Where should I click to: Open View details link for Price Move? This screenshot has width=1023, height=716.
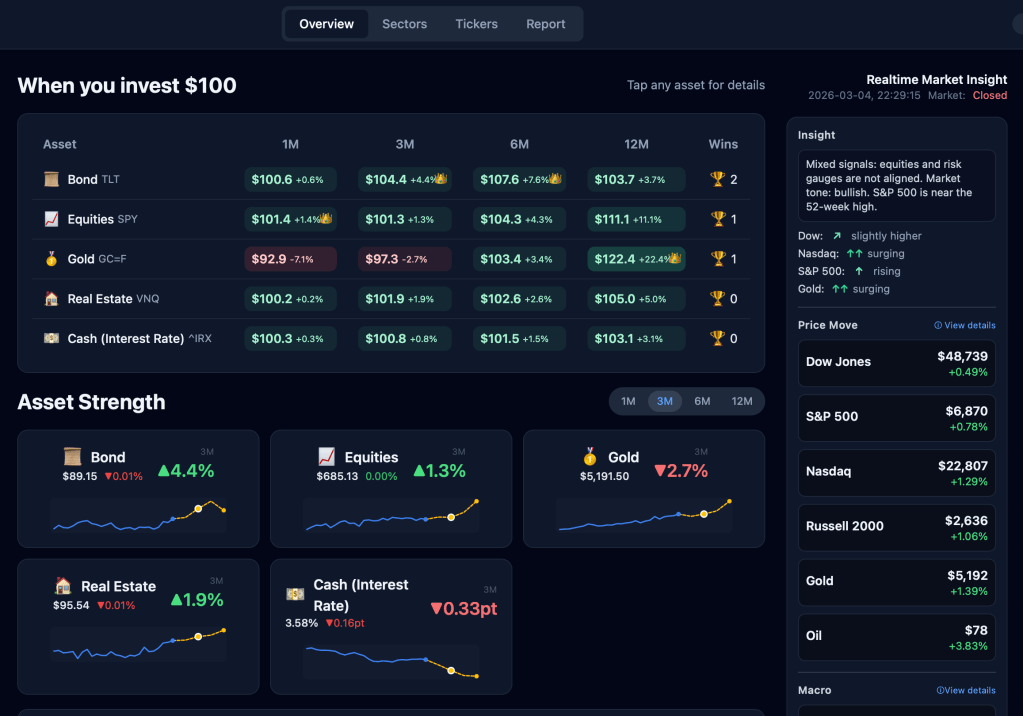969,325
